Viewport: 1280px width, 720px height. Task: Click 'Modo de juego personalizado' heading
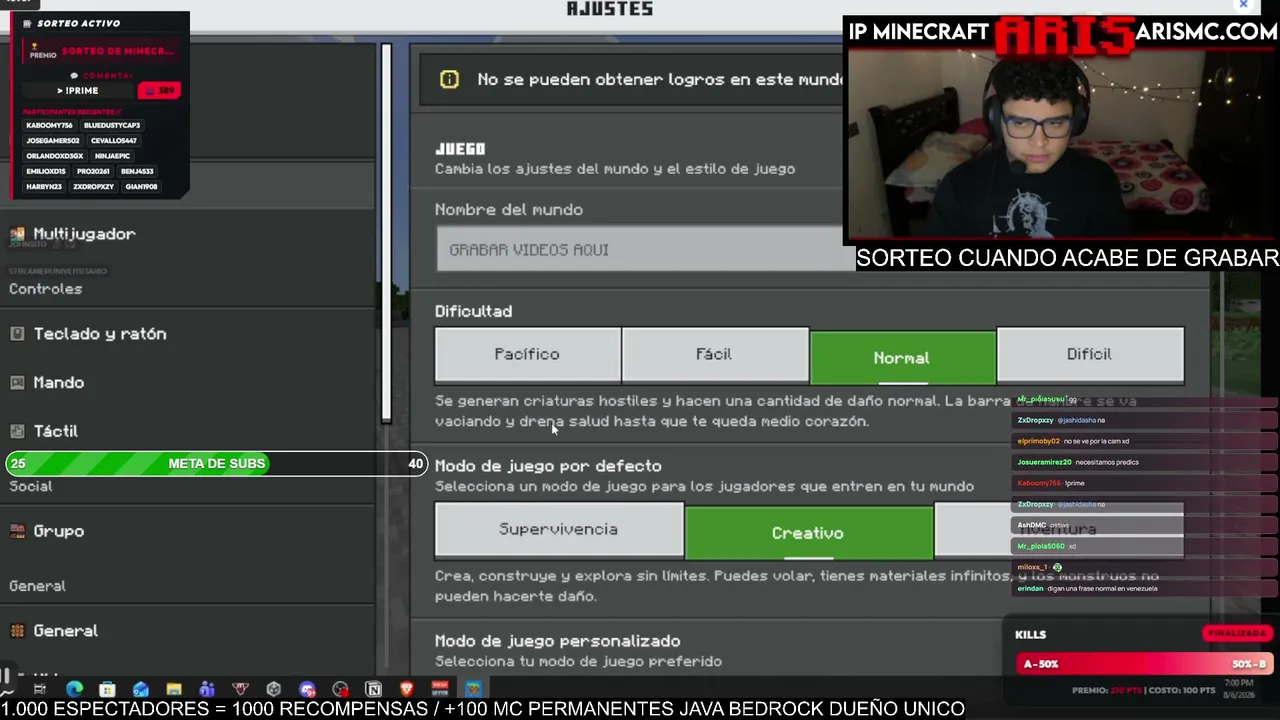[x=558, y=641]
